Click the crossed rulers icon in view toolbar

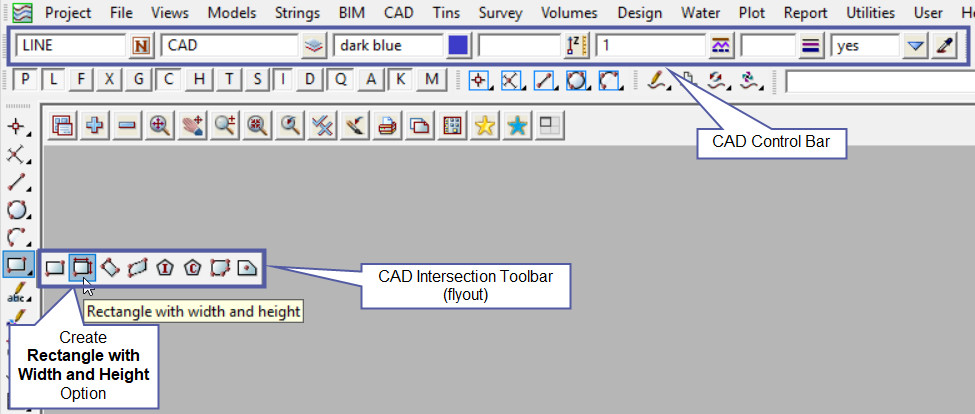321,126
